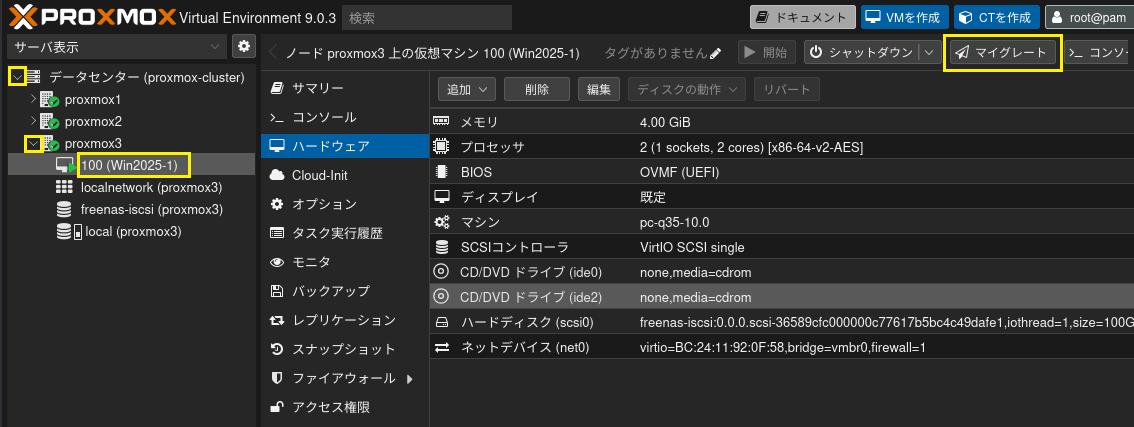Open the root@pam user menu
This screenshot has height=427, width=1134.
pos(1089,17)
